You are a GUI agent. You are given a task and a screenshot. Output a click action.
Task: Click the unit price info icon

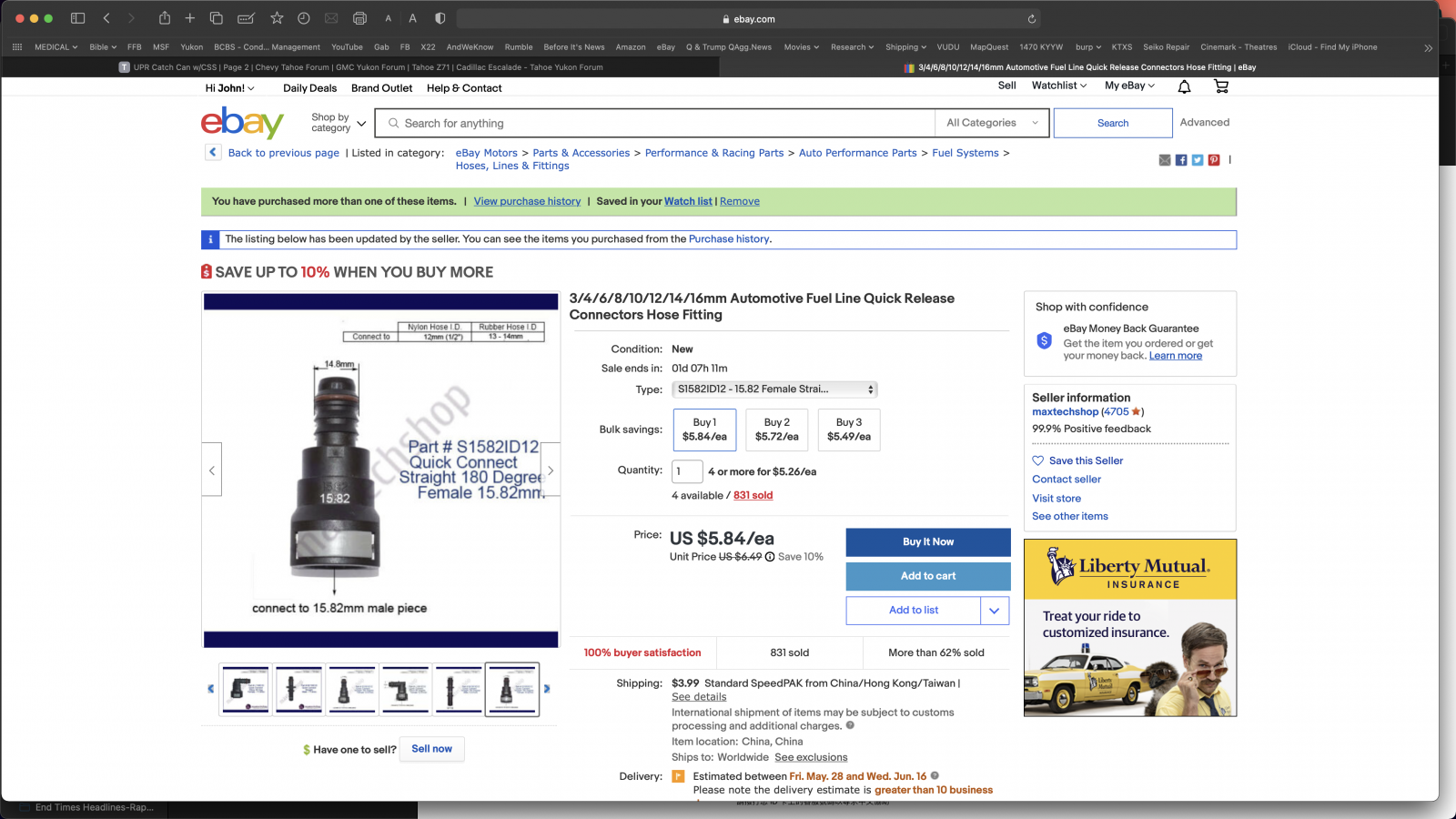(x=770, y=557)
